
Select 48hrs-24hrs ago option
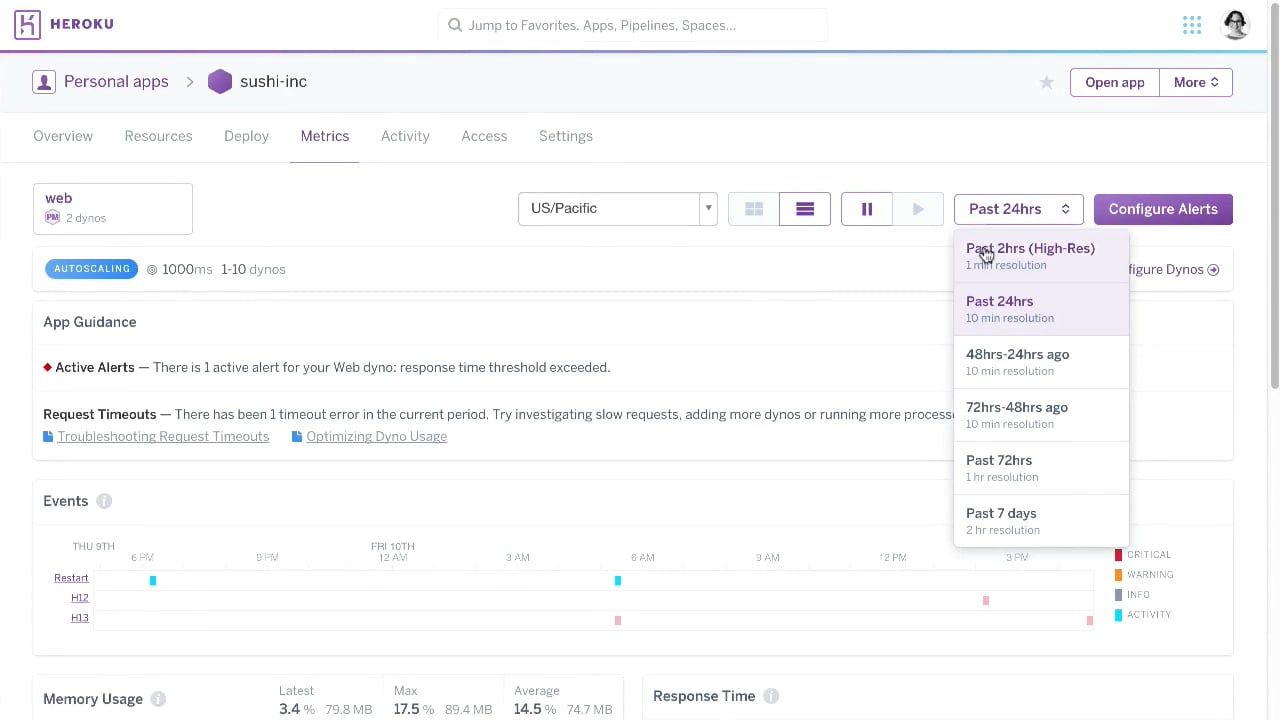[1041, 362]
